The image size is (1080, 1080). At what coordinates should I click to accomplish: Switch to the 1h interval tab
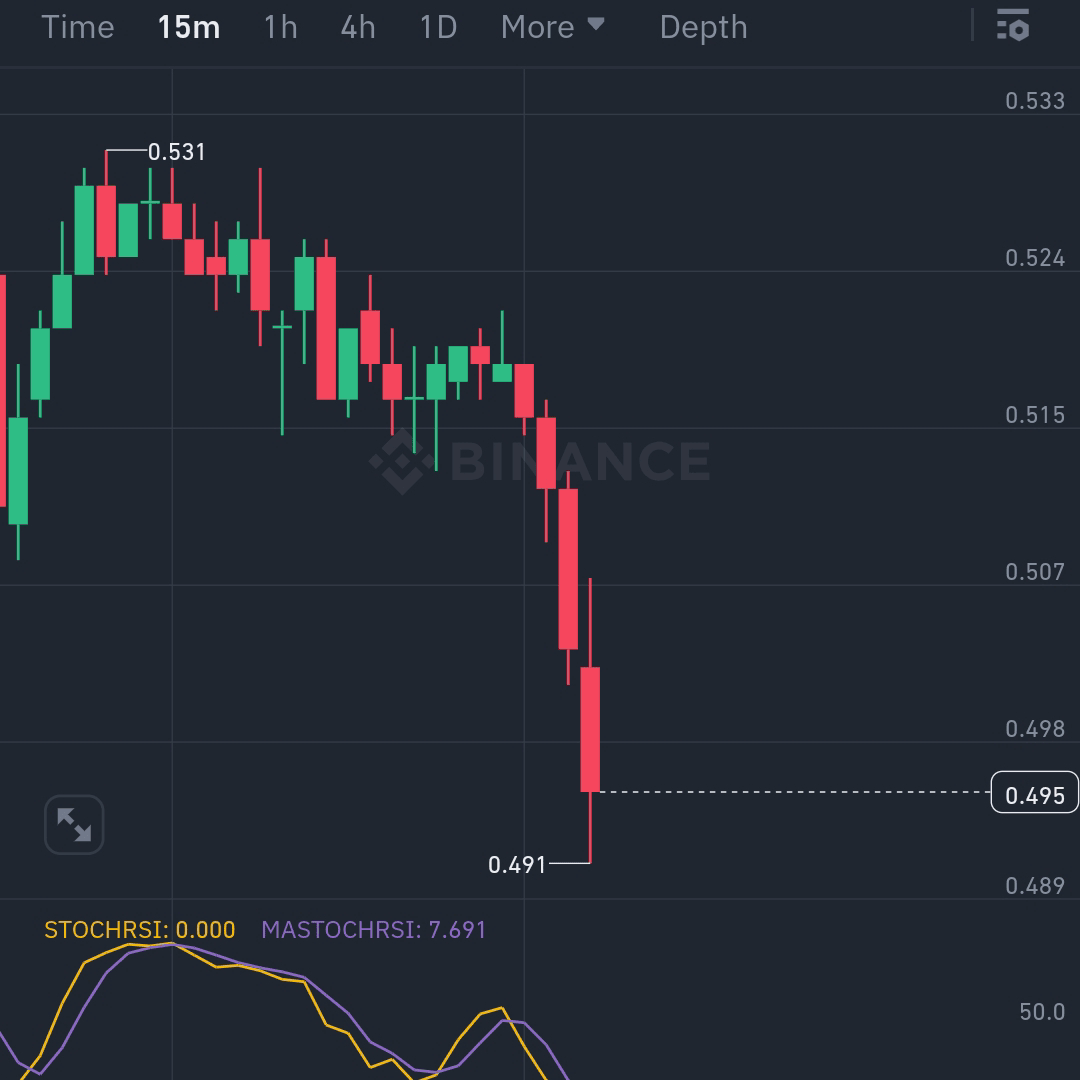click(279, 27)
